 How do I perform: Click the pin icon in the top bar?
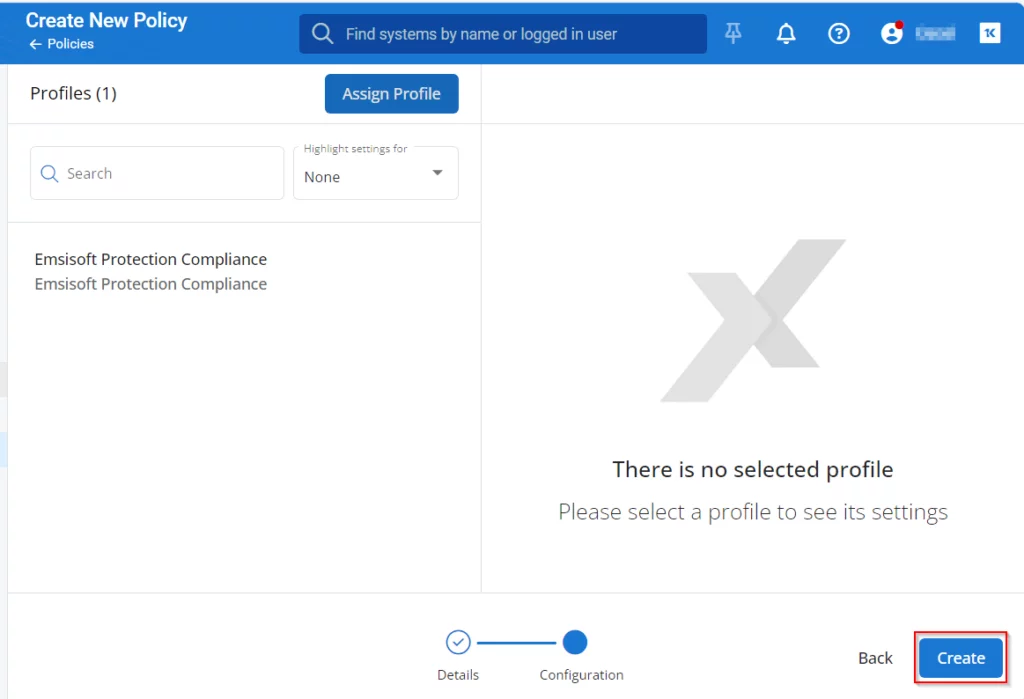click(734, 33)
